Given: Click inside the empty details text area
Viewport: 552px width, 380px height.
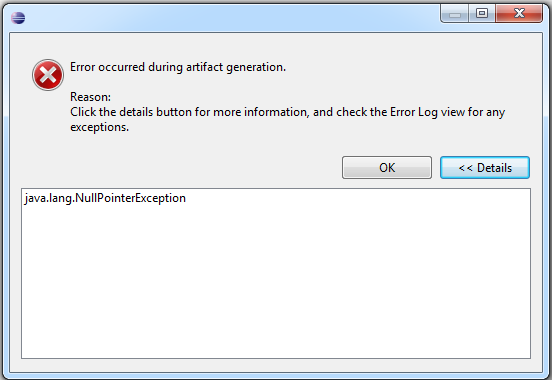Looking at the screenshot, I should [276, 282].
